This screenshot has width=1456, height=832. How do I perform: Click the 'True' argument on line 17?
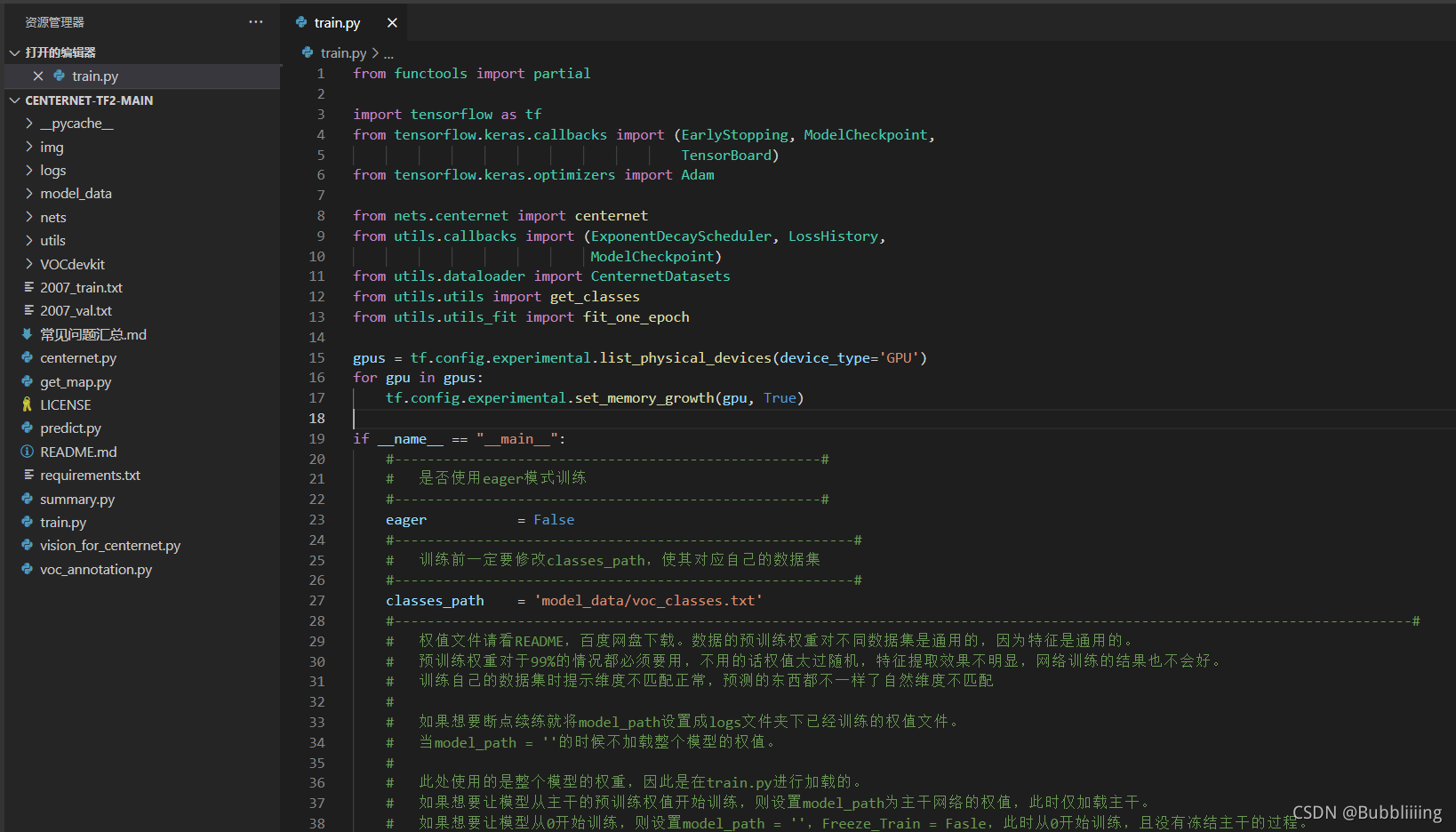[x=780, y=398]
